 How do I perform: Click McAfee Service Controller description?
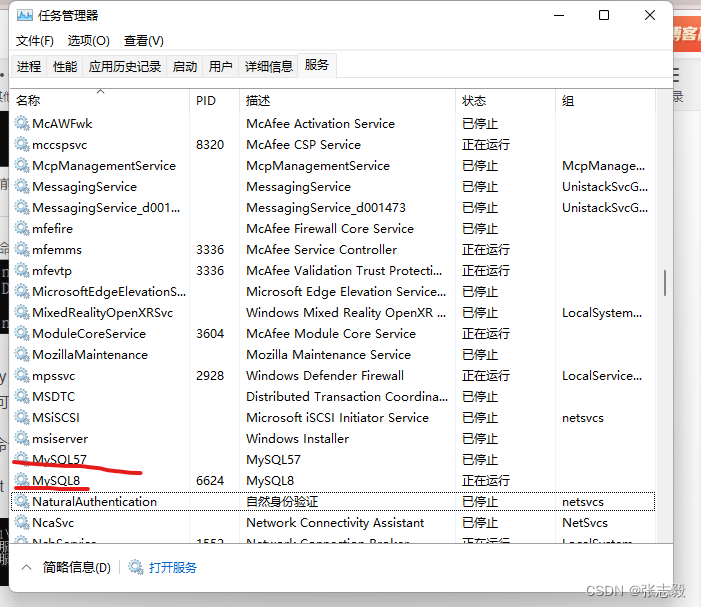click(321, 249)
